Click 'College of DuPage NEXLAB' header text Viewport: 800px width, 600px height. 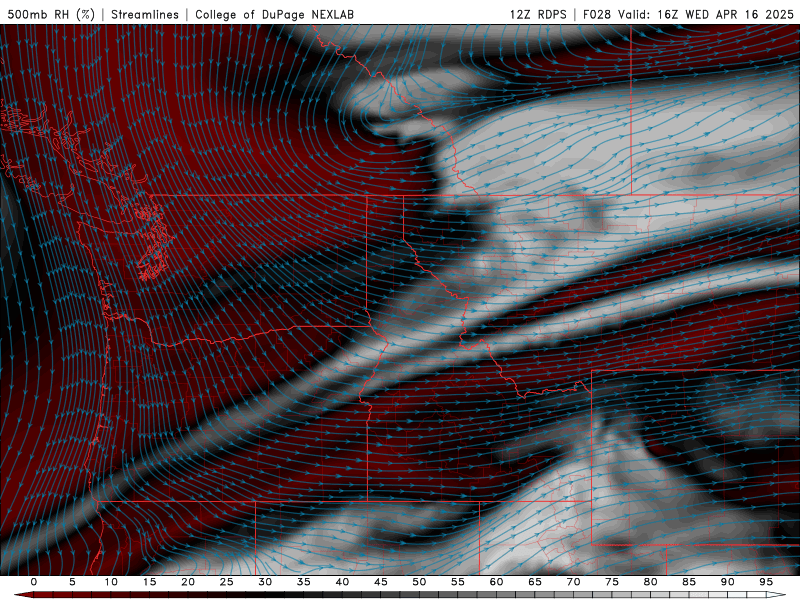pyautogui.click(x=274, y=14)
